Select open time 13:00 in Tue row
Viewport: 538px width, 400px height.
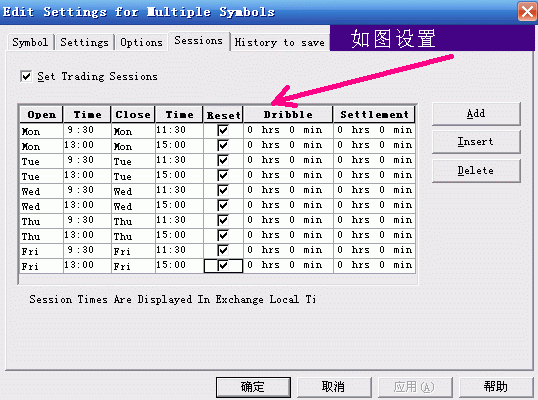click(87, 175)
